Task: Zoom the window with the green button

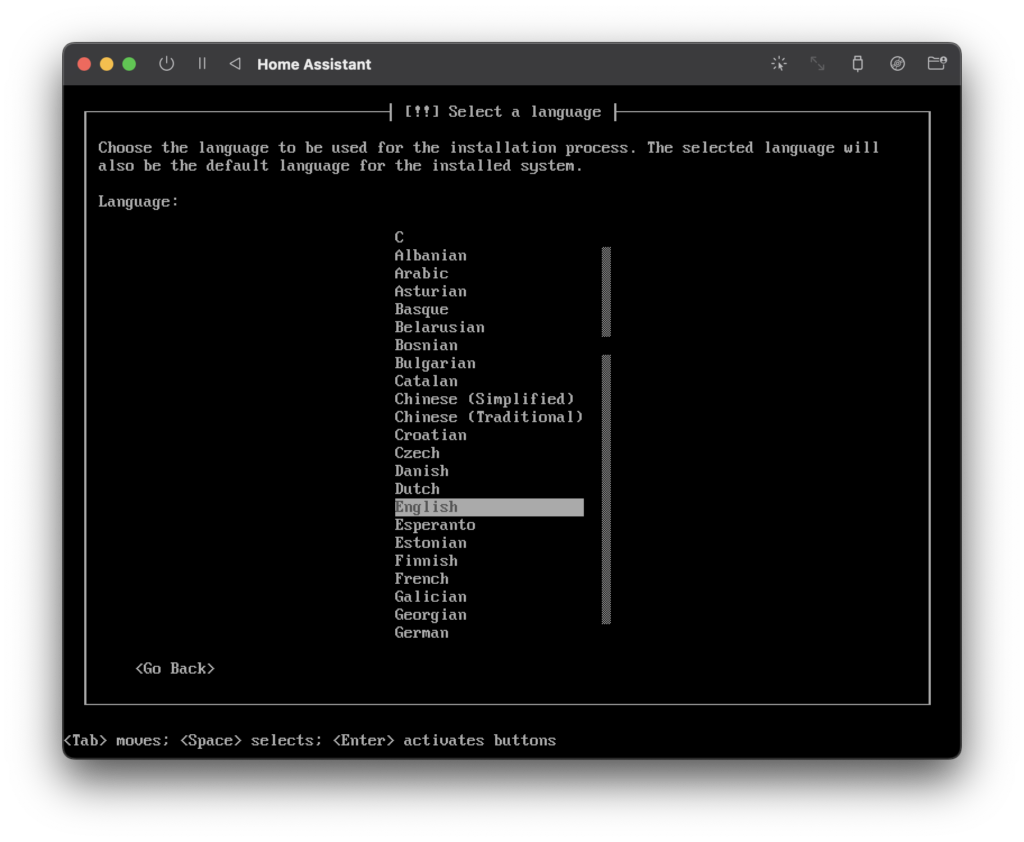Action: (x=129, y=64)
